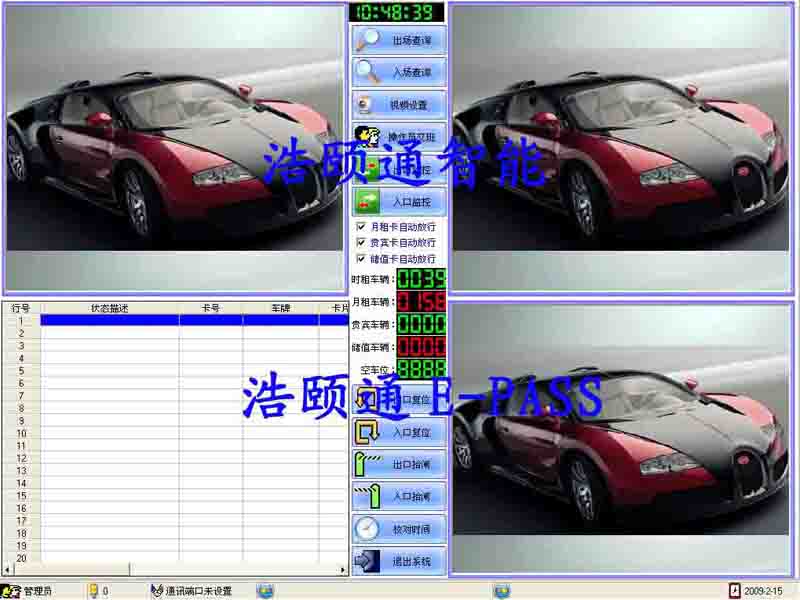Screen dimensions: 800x600
Task: Open the 入场查询 entry query
Action: coord(399,72)
